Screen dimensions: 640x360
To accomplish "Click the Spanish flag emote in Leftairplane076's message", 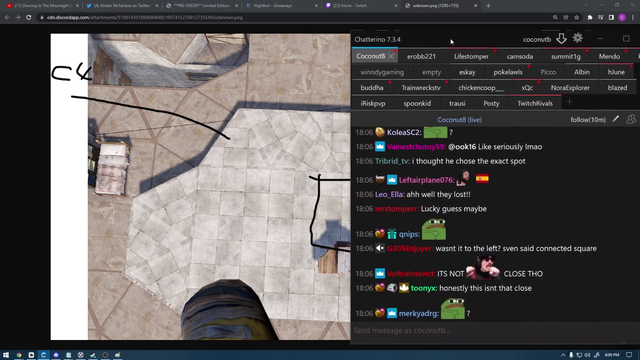I will tap(482, 178).
